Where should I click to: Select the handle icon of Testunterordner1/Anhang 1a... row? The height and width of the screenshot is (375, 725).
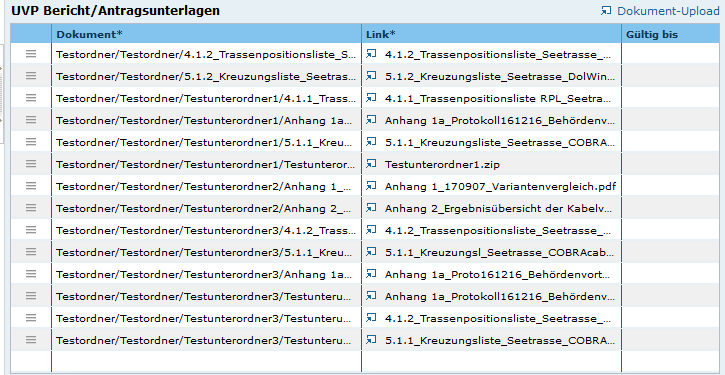coord(31,120)
